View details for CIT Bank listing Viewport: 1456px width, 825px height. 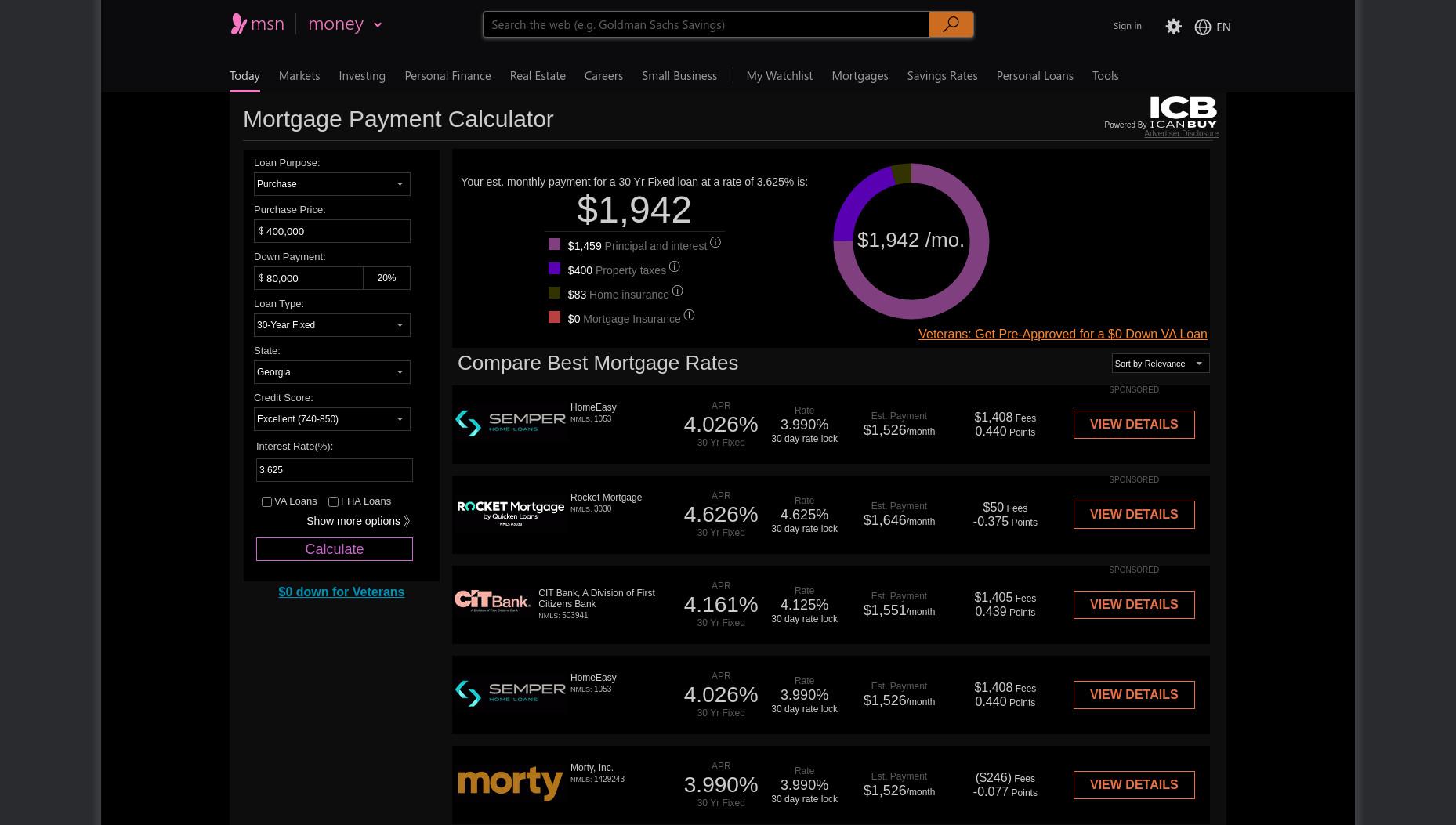(1134, 605)
